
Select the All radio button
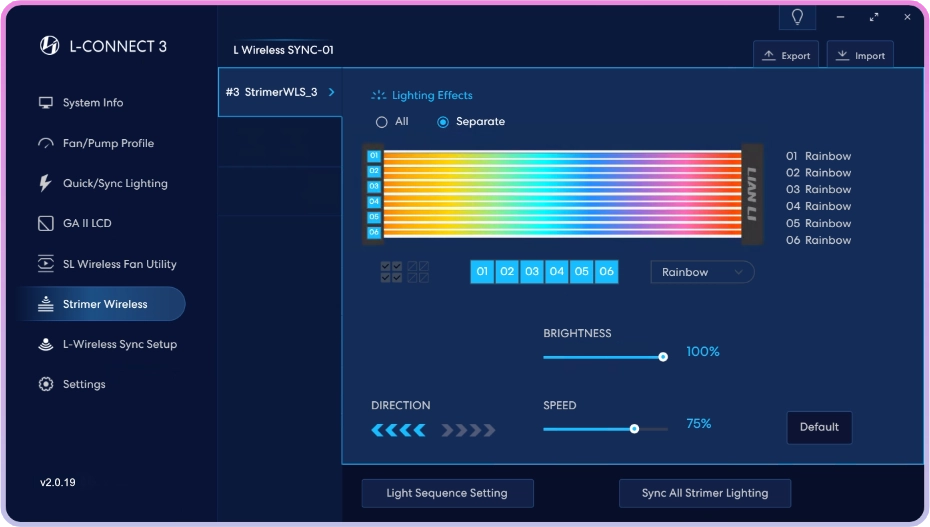coord(381,122)
